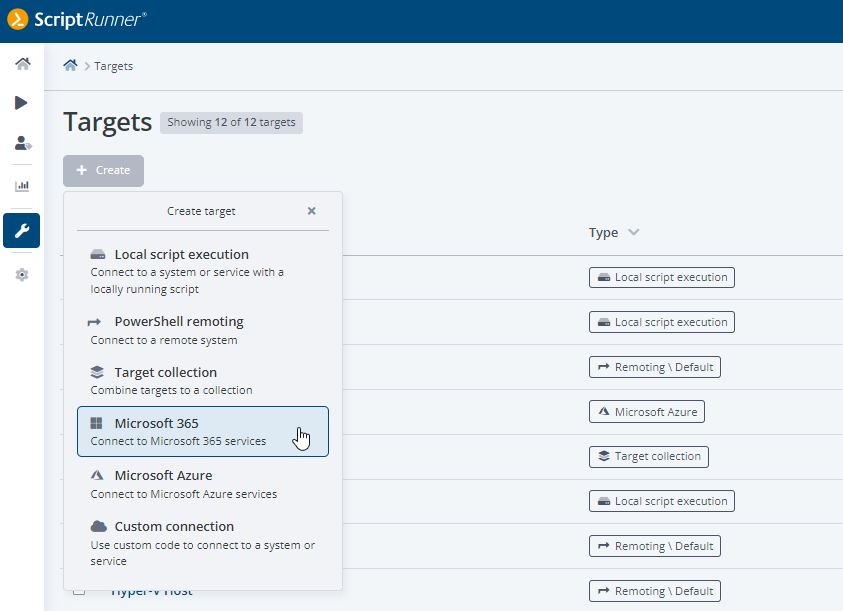843x611 pixels.
Task: Expand the Type column chevron
Action: (x=632, y=233)
